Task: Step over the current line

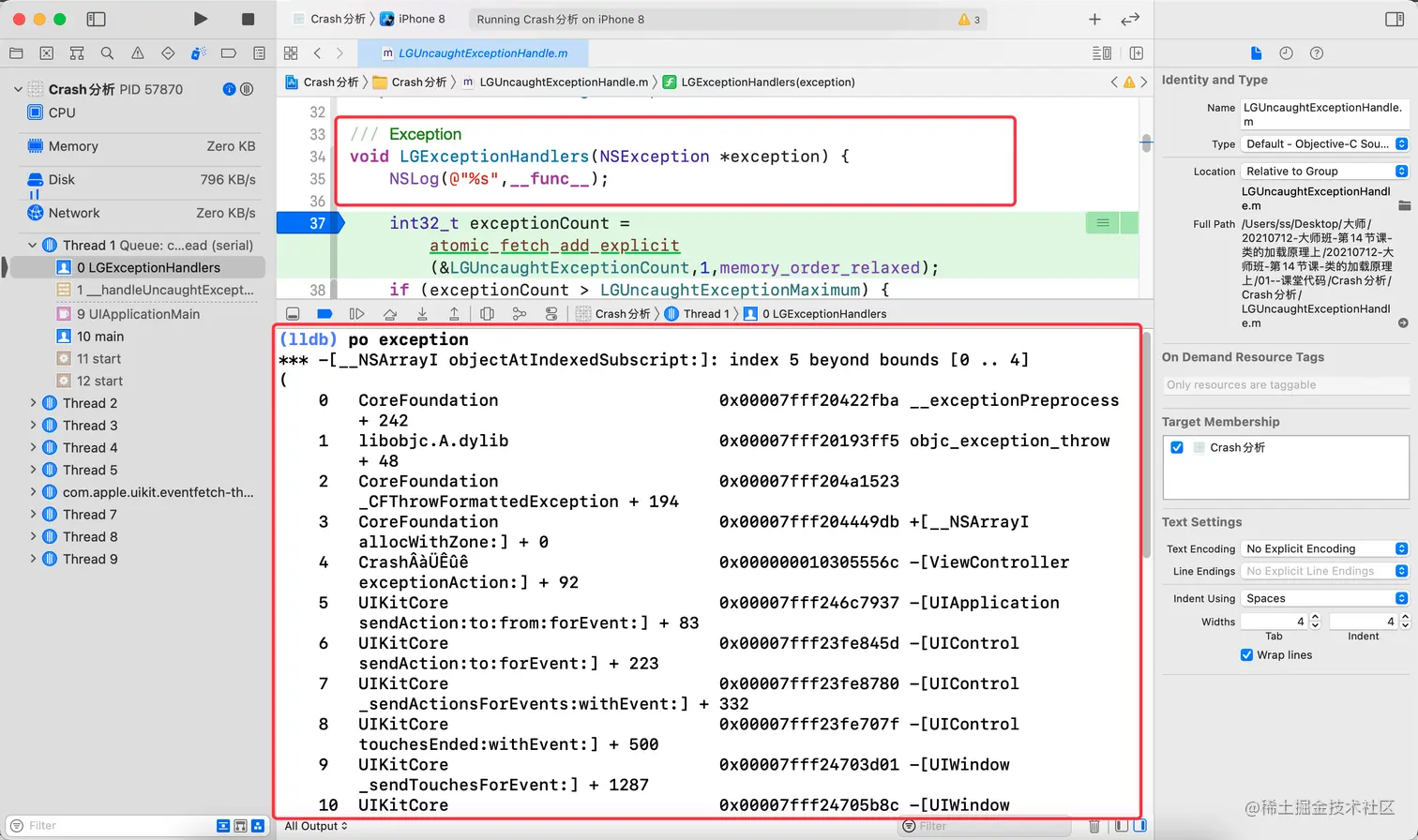Action: [390, 314]
